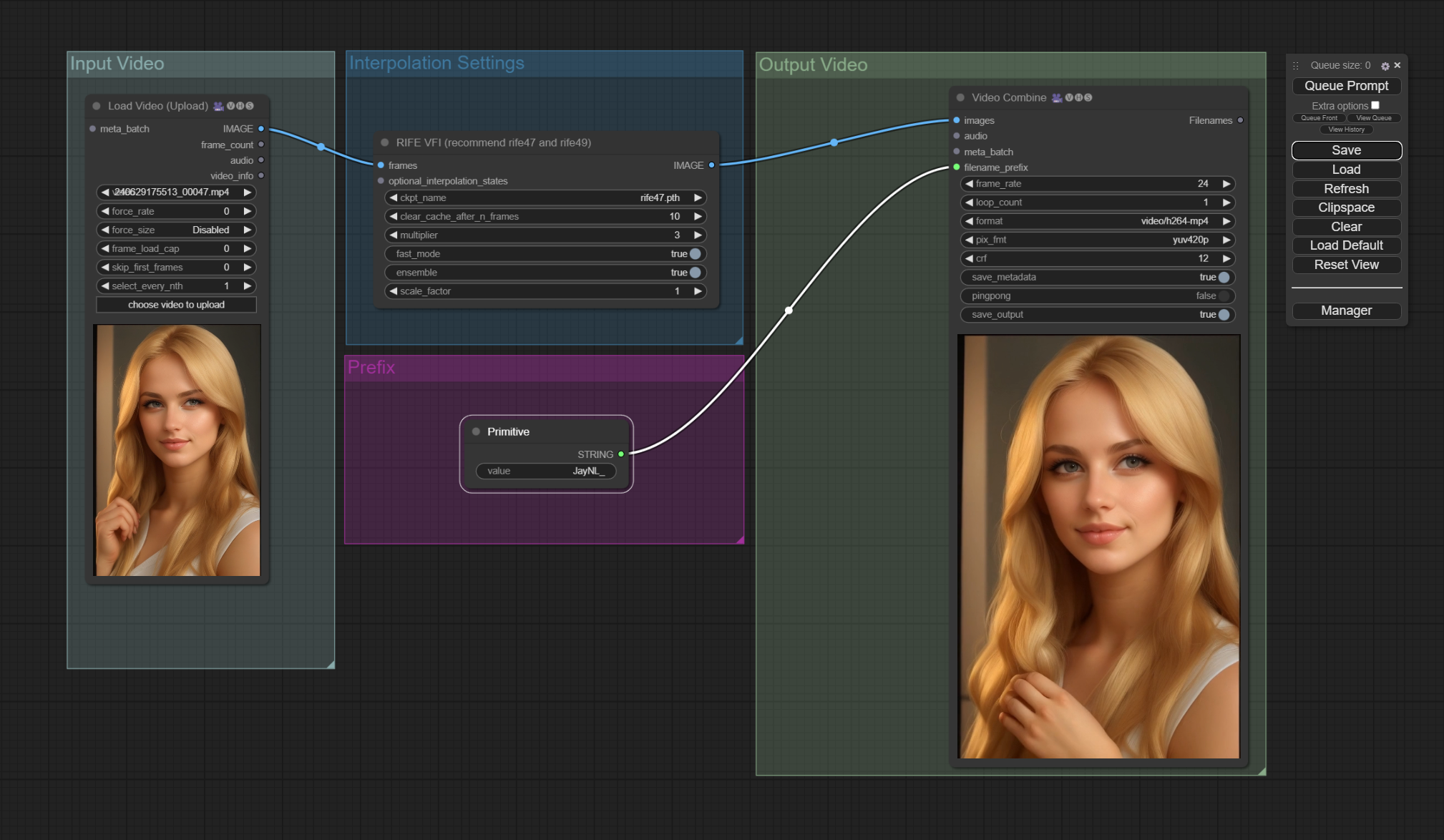Open the Manager menu button
The height and width of the screenshot is (840, 1444).
click(1346, 311)
